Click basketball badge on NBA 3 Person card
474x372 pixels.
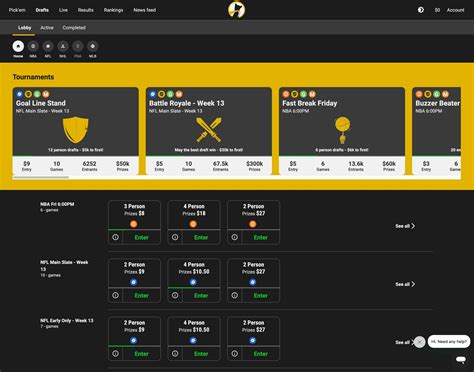[x=134, y=224]
